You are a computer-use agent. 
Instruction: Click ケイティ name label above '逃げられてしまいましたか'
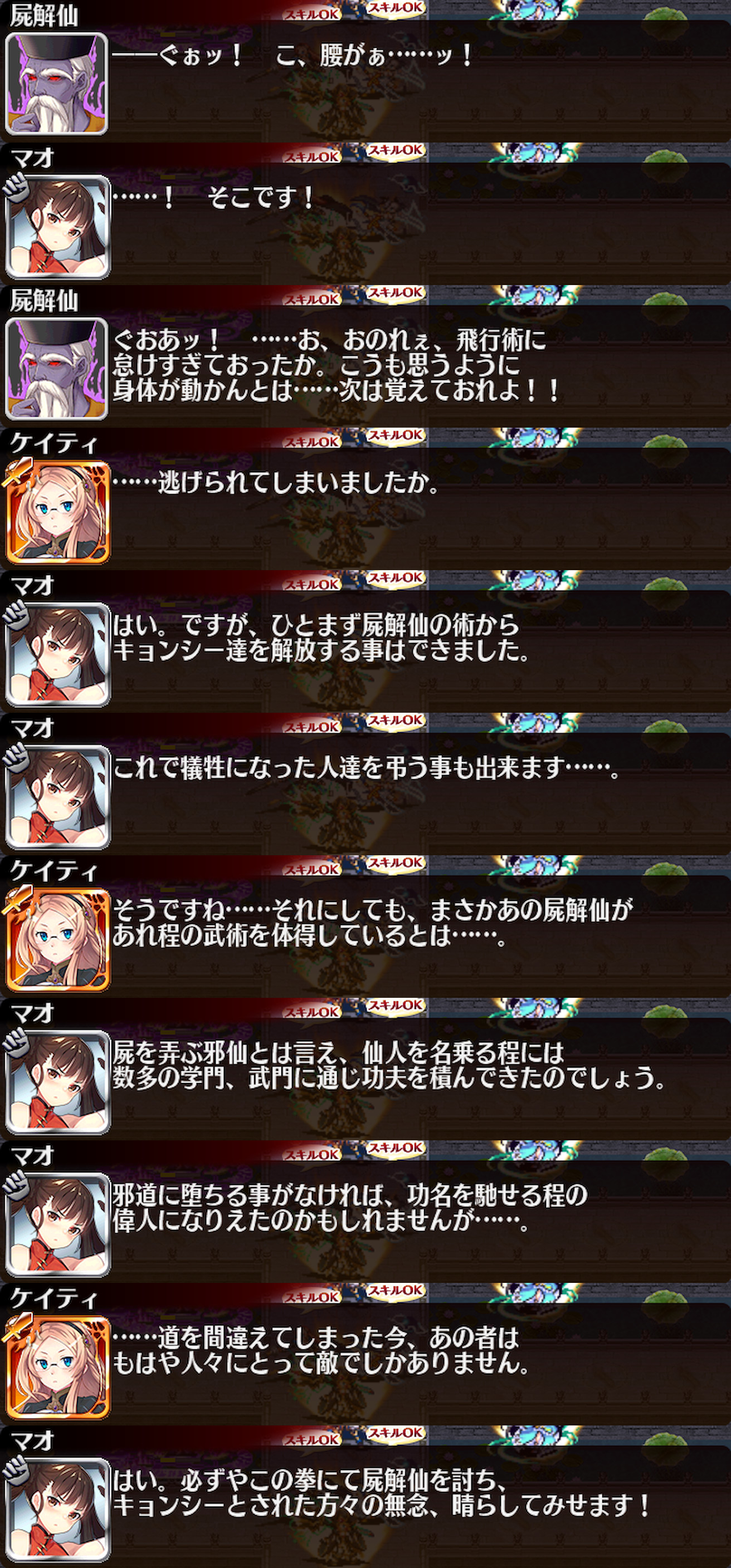[53, 443]
